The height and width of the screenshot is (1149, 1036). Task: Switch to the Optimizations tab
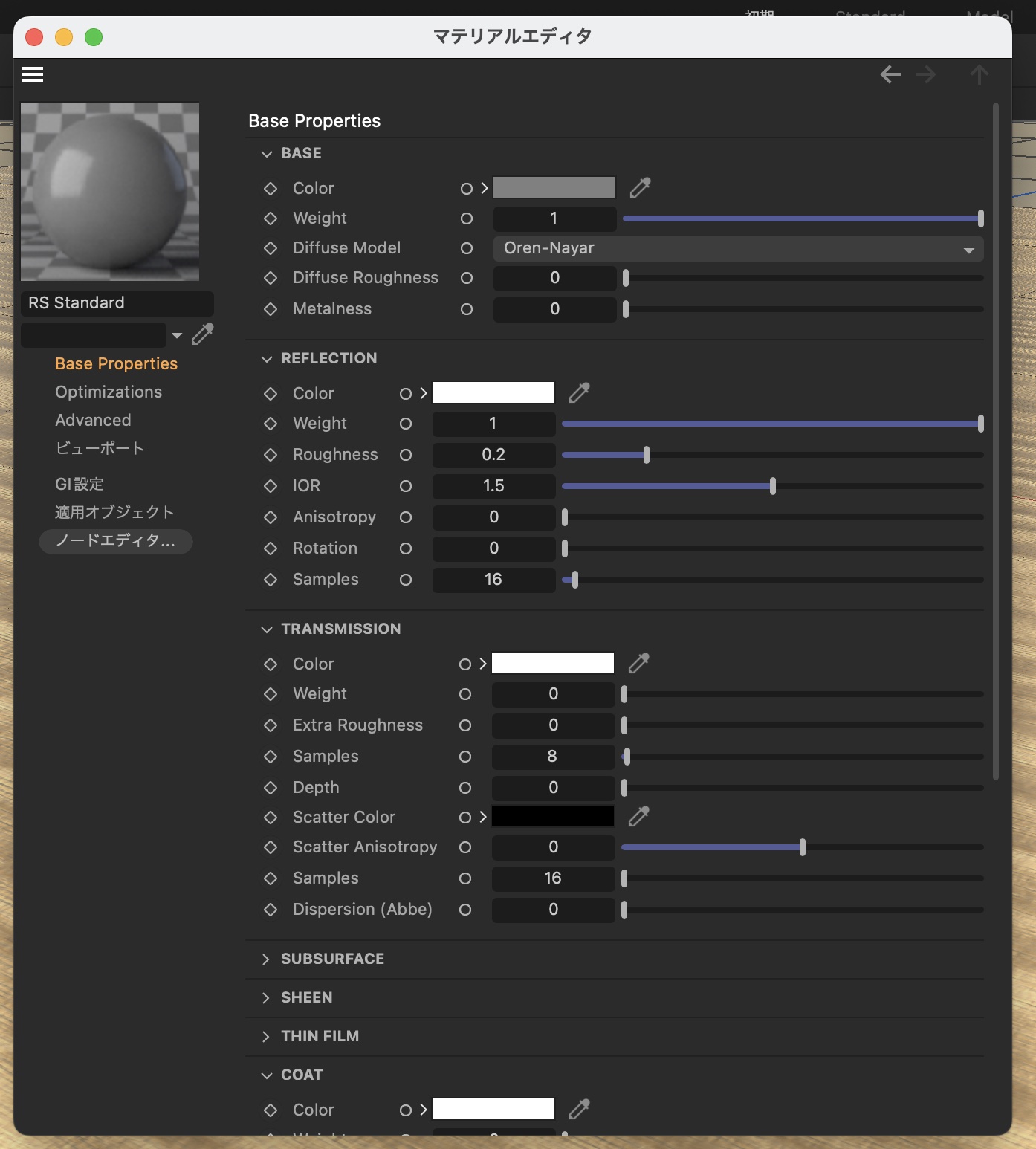109,392
